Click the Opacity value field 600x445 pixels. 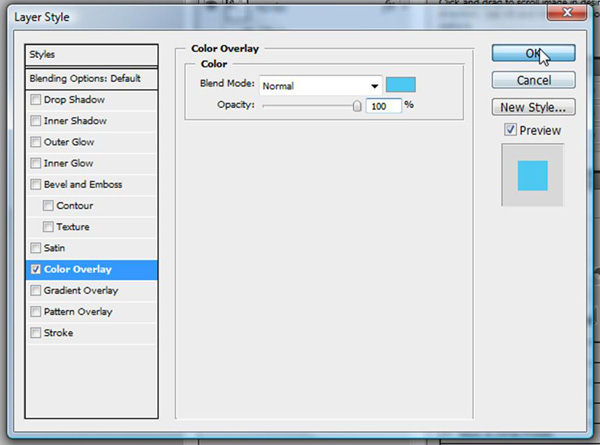[x=383, y=106]
